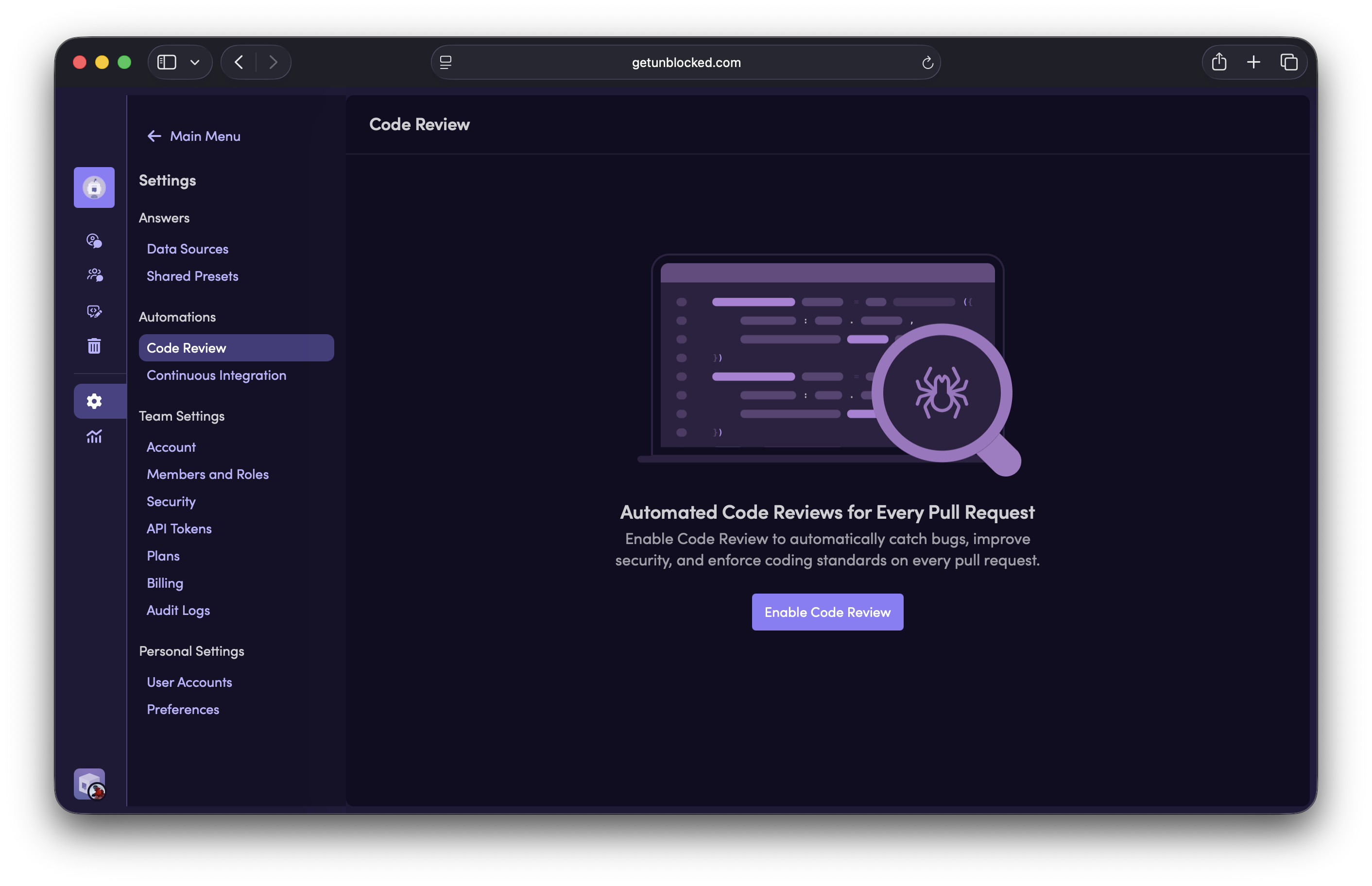Open a new browser tab with the plus icon
This screenshot has height=886, width=1372.
tap(1254, 62)
